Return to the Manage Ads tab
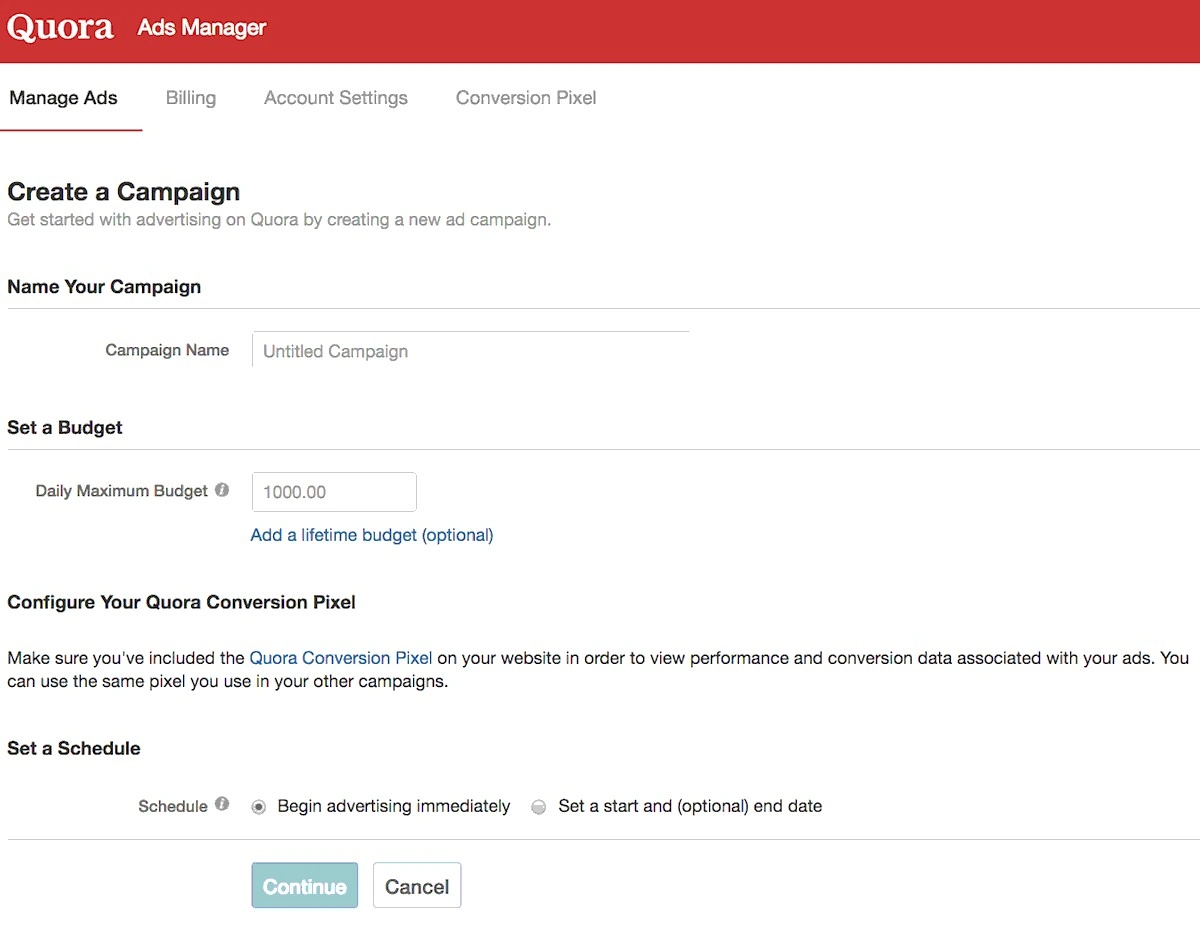 coord(63,97)
